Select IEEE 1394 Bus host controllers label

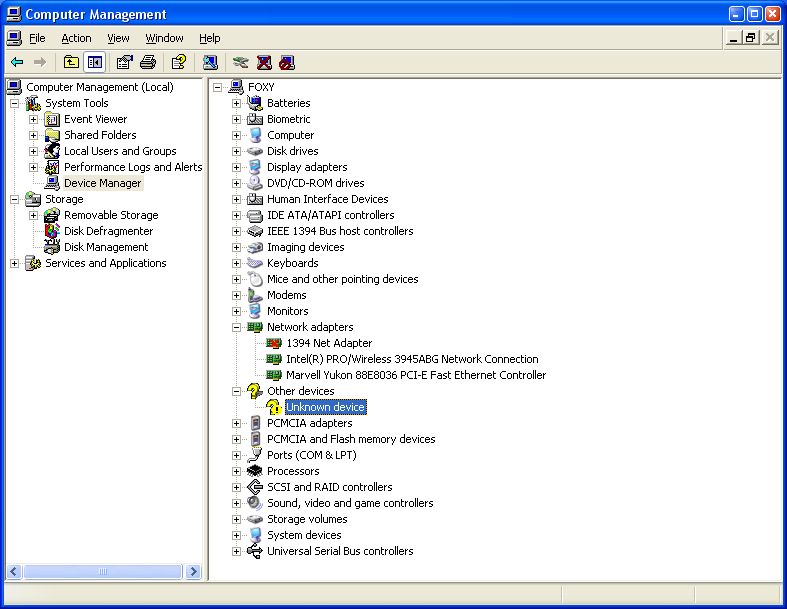pos(340,231)
